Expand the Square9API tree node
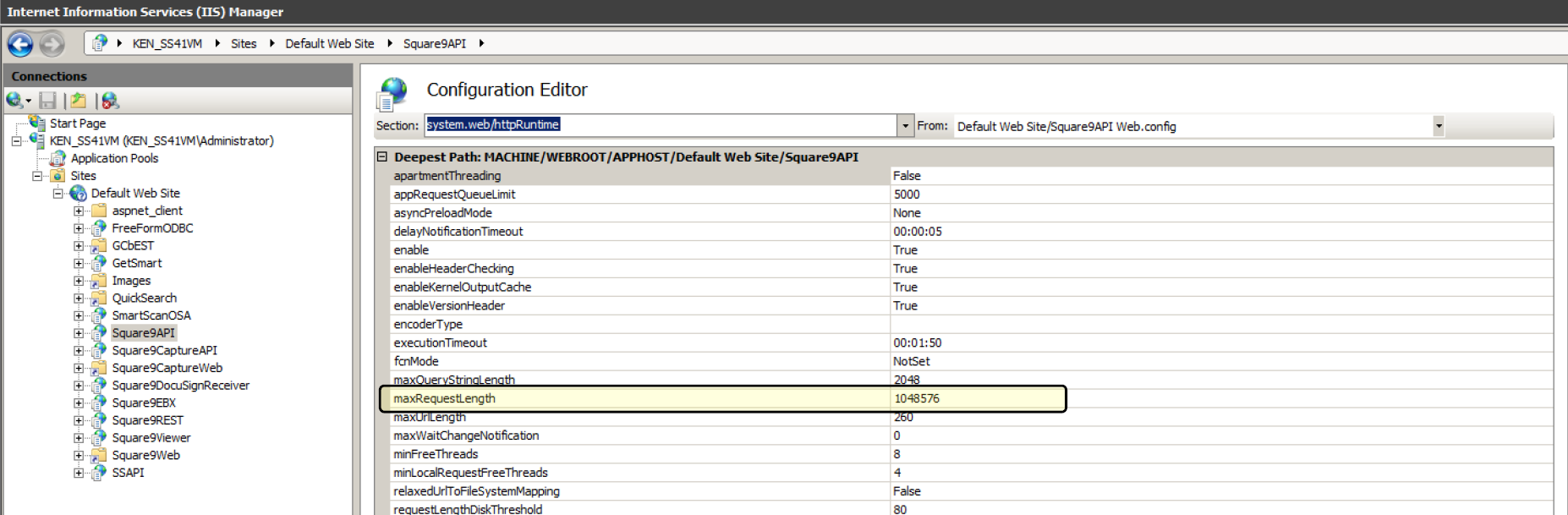The image size is (1568, 515). coord(79,333)
